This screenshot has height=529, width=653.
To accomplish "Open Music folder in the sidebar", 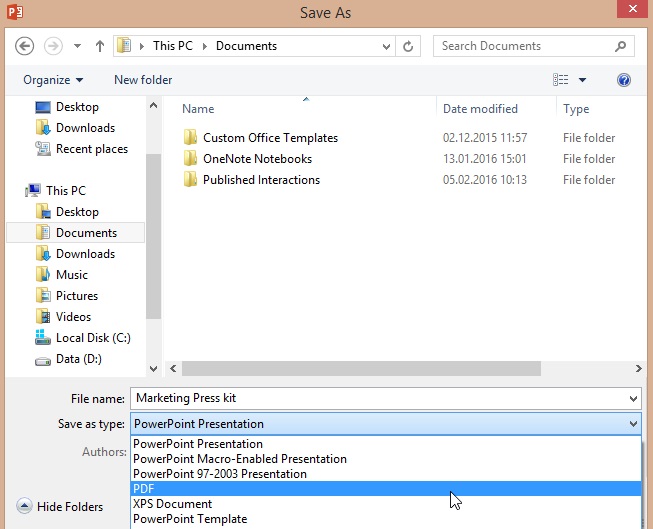I will (x=62, y=274).
